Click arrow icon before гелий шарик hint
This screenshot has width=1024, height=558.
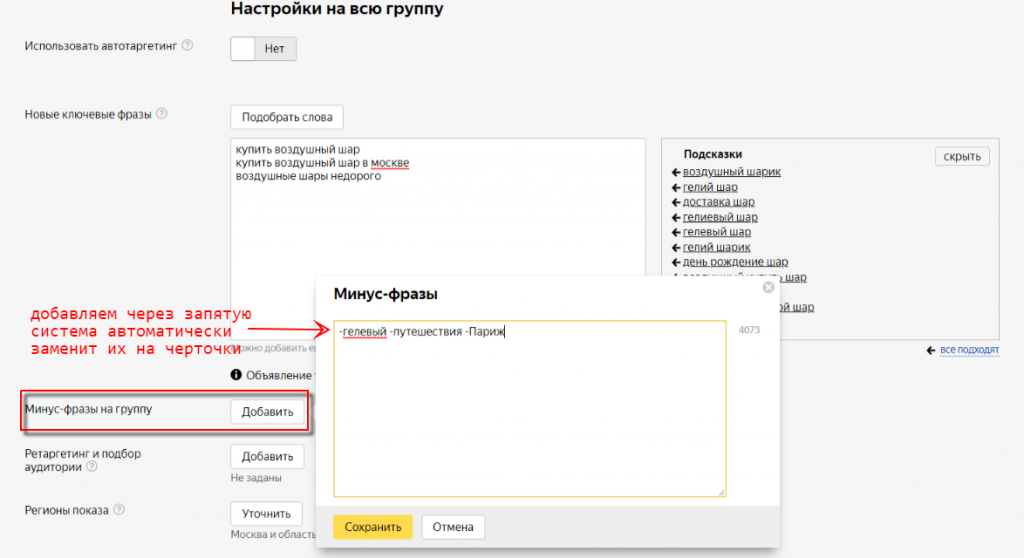[x=676, y=247]
